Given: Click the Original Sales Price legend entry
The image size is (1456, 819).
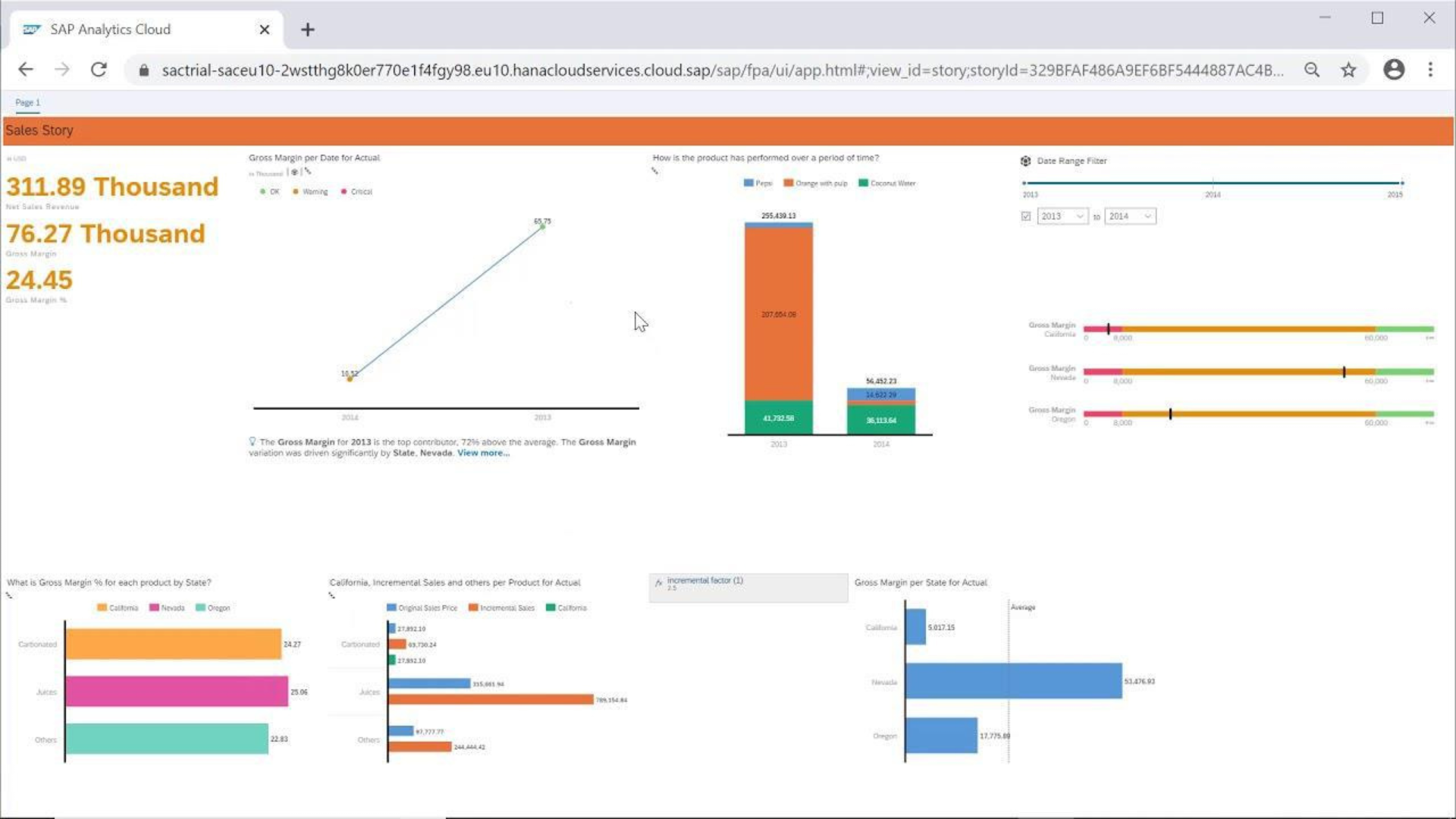Looking at the screenshot, I should click(422, 608).
